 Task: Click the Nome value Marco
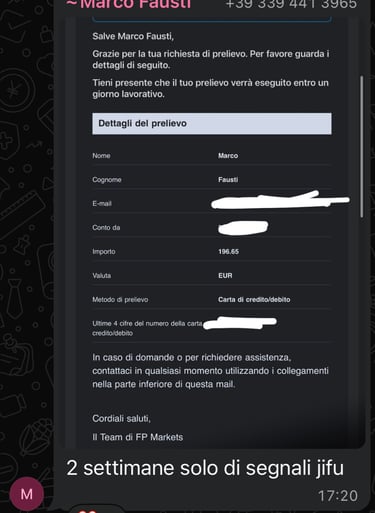click(228, 156)
